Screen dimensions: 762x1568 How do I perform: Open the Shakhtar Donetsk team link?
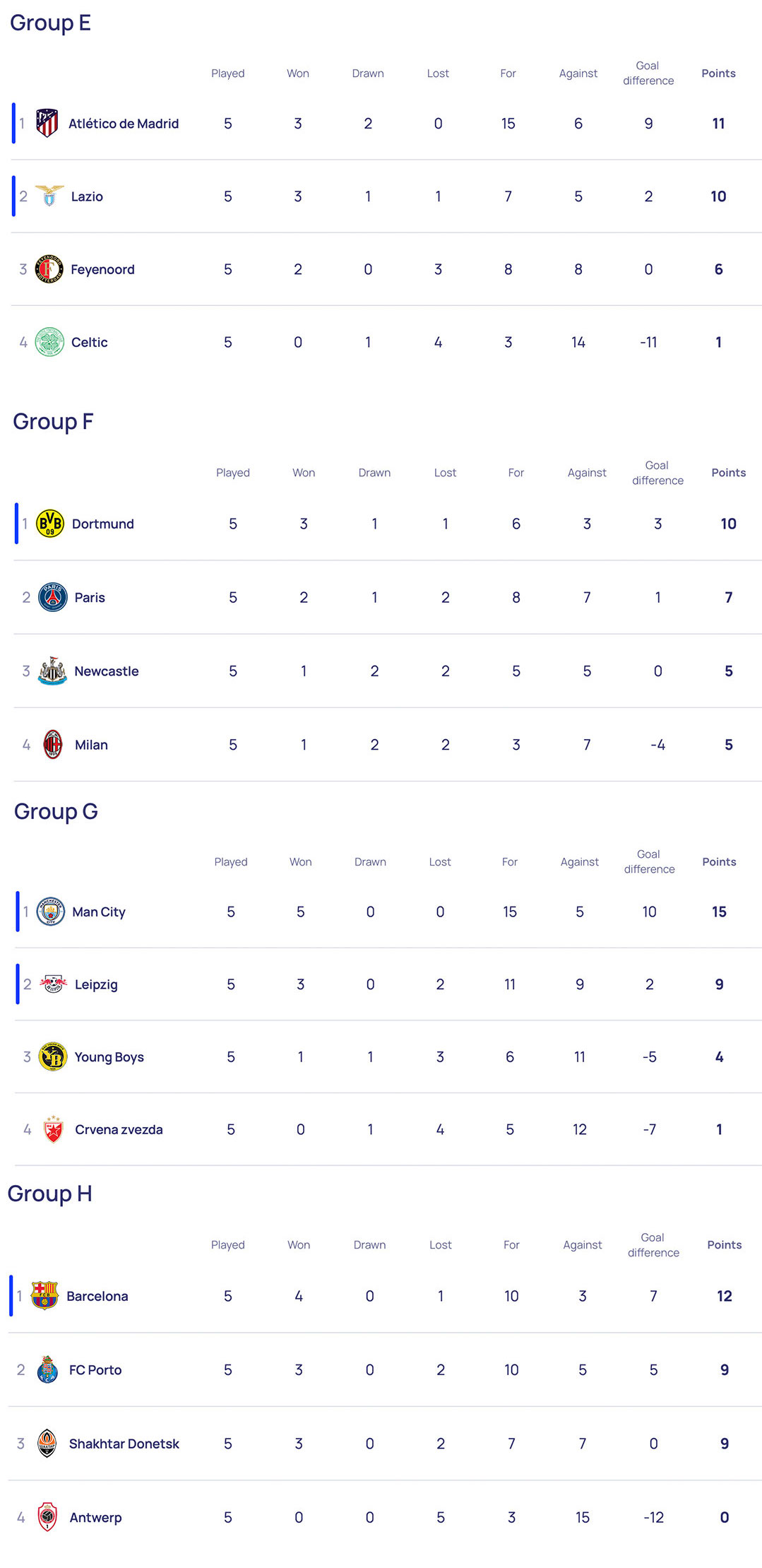pyautogui.click(x=124, y=1444)
